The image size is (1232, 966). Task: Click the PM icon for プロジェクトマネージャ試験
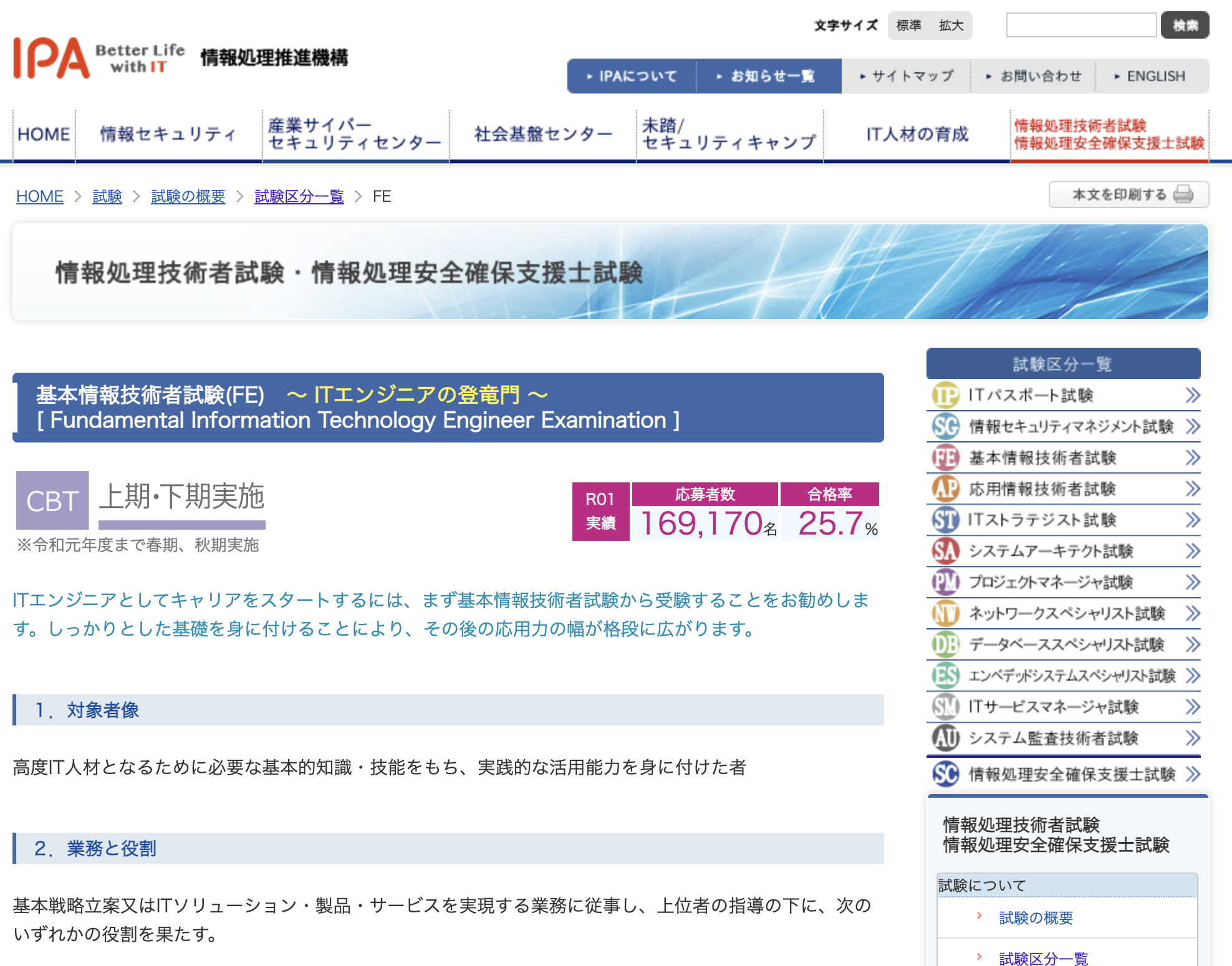945,582
